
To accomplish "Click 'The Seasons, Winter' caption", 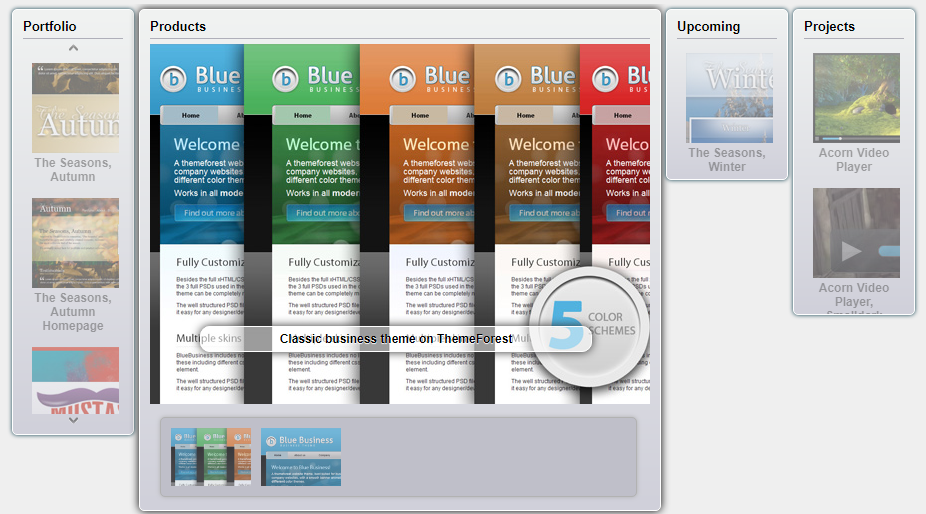I will (x=727, y=160).
